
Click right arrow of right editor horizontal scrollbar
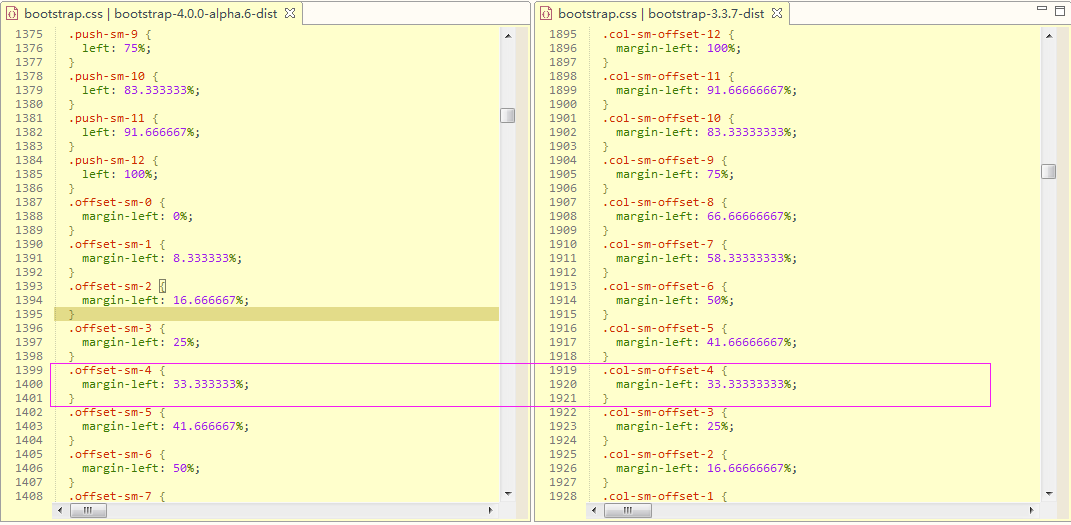1031,510
